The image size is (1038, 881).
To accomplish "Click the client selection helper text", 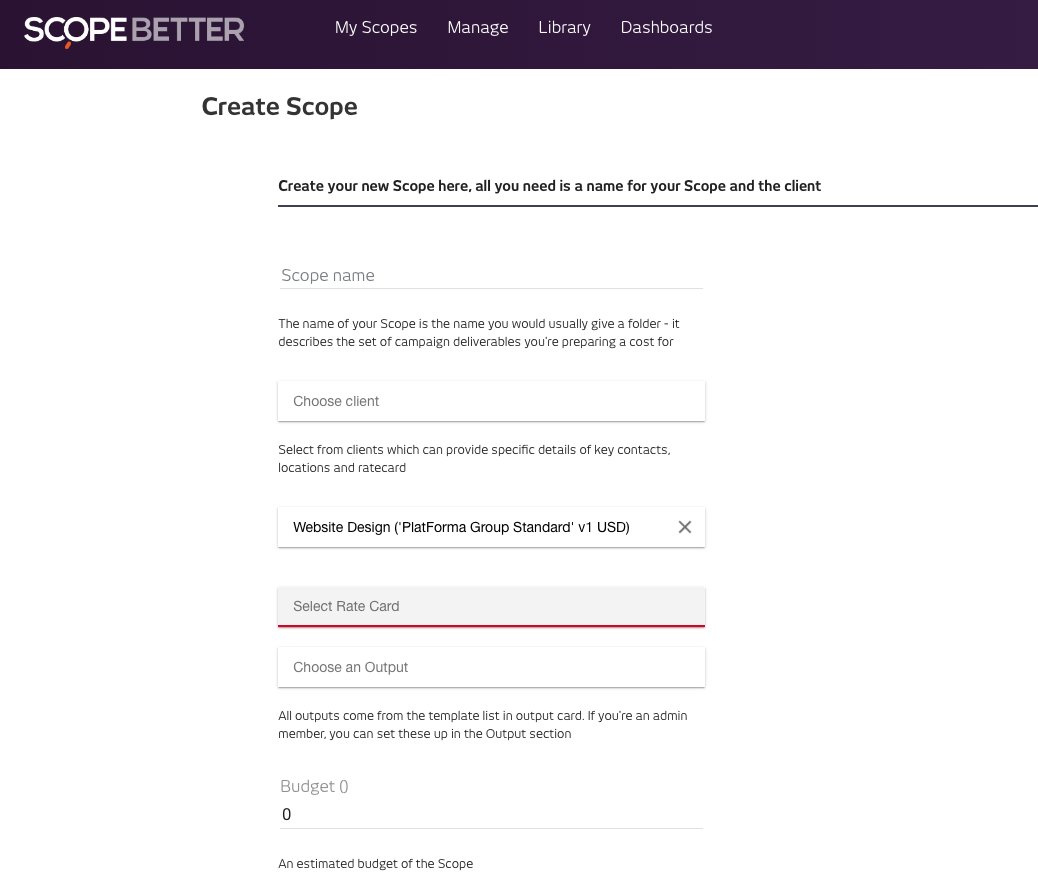I will click(x=474, y=458).
